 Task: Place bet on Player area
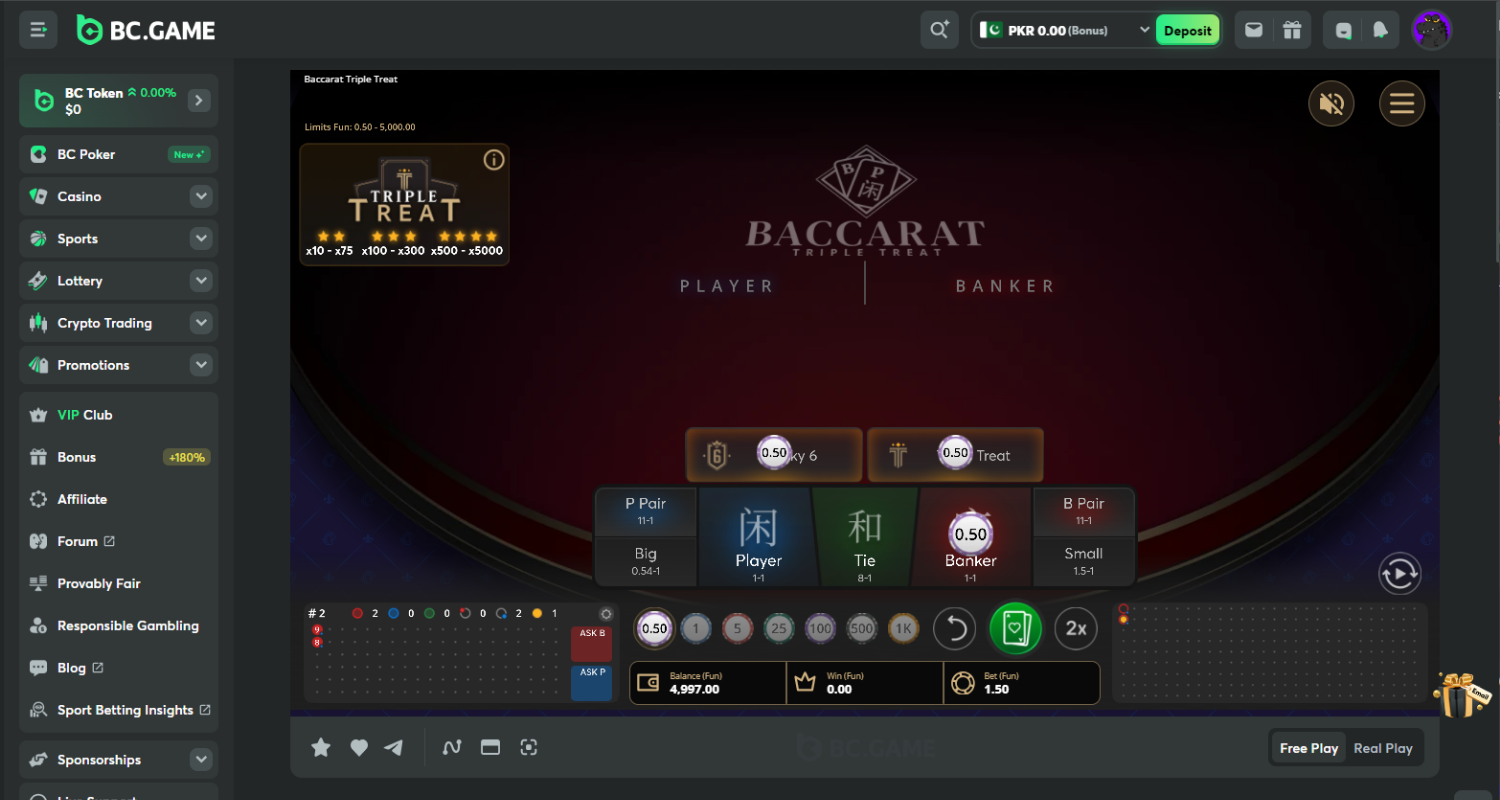pos(758,537)
